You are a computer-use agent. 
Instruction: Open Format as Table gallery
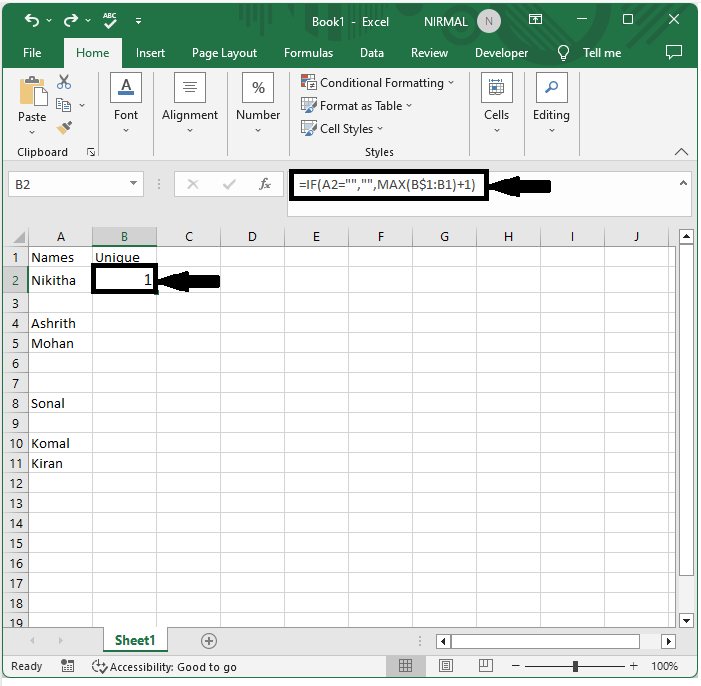click(x=356, y=106)
